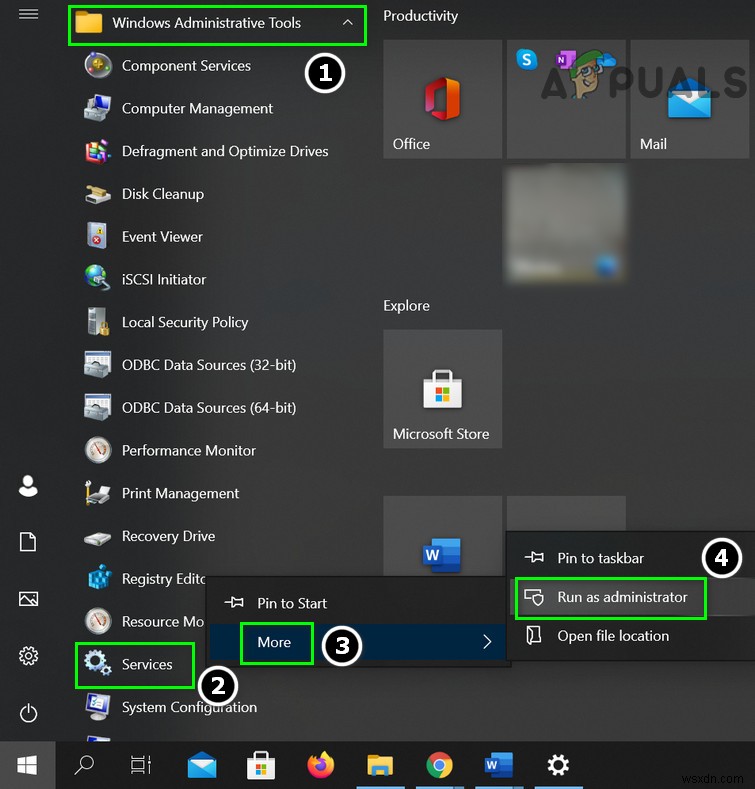
Task: Open Disk Cleanup icon
Action: 98,194
